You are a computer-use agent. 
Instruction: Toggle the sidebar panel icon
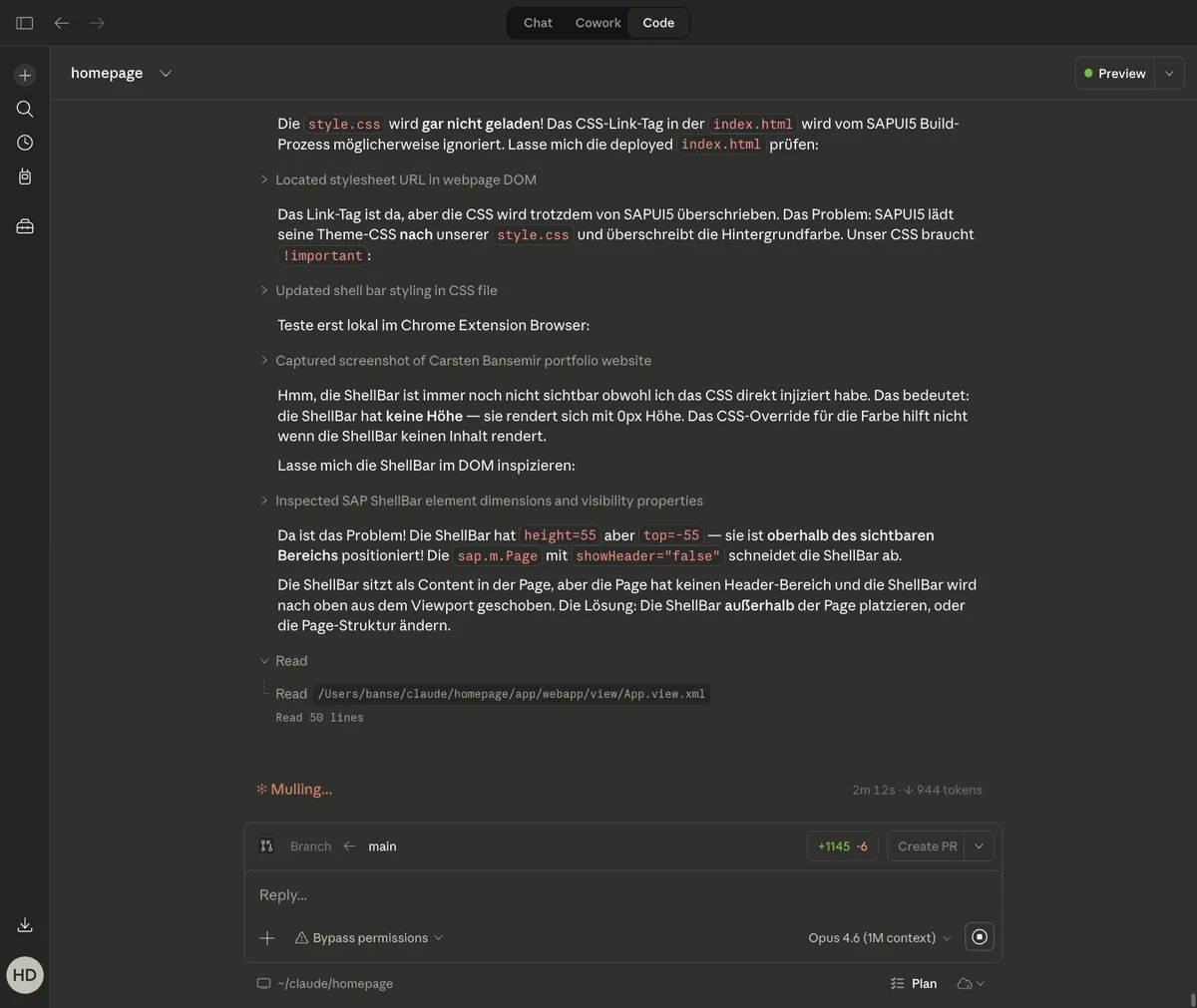pyautogui.click(x=25, y=23)
